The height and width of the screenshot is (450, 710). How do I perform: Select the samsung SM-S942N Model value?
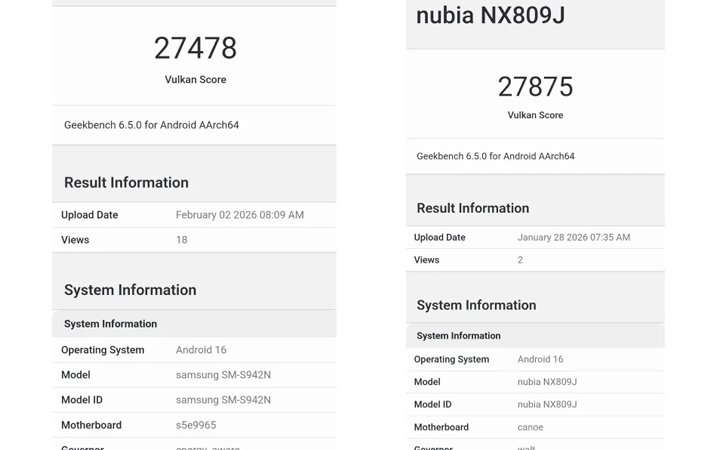[223, 375]
